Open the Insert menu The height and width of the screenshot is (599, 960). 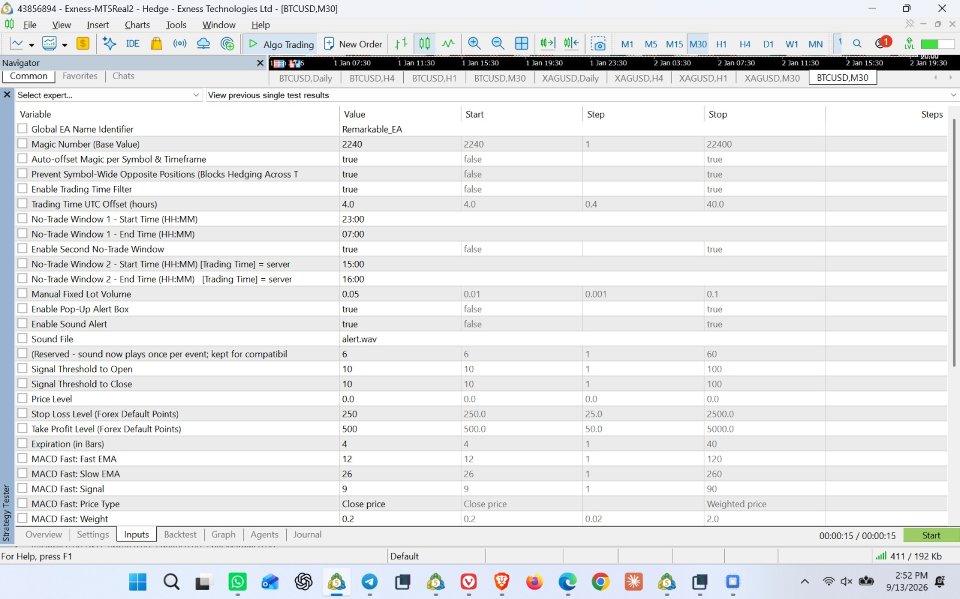click(97, 24)
